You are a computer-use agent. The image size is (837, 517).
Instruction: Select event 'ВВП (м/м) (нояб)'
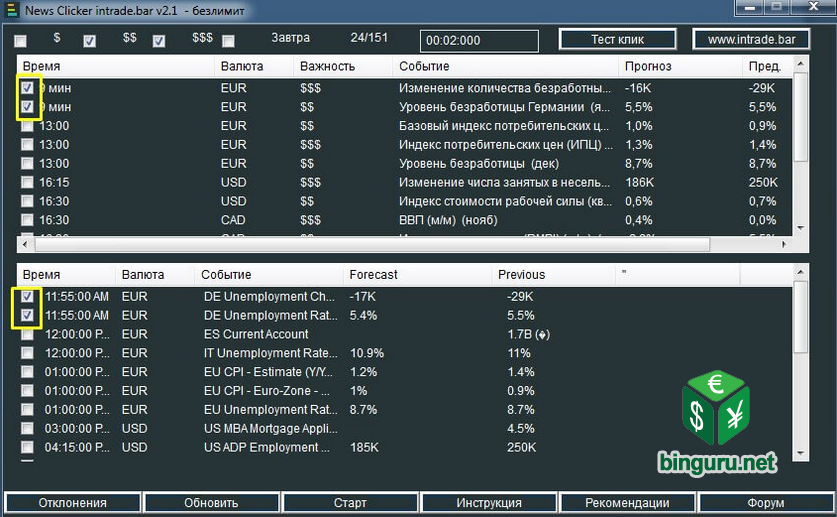448,220
